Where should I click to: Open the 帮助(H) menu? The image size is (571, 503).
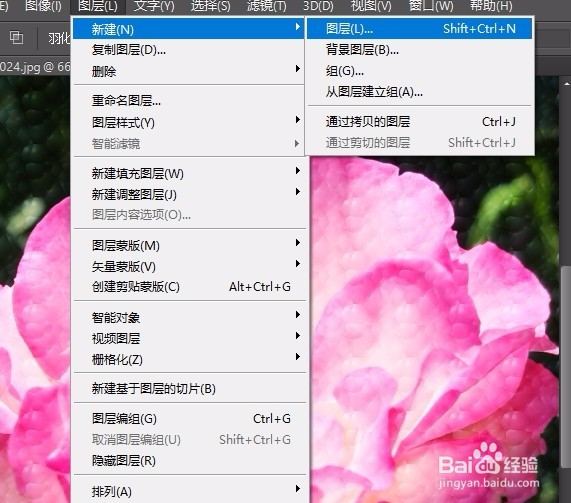(491, 6)
